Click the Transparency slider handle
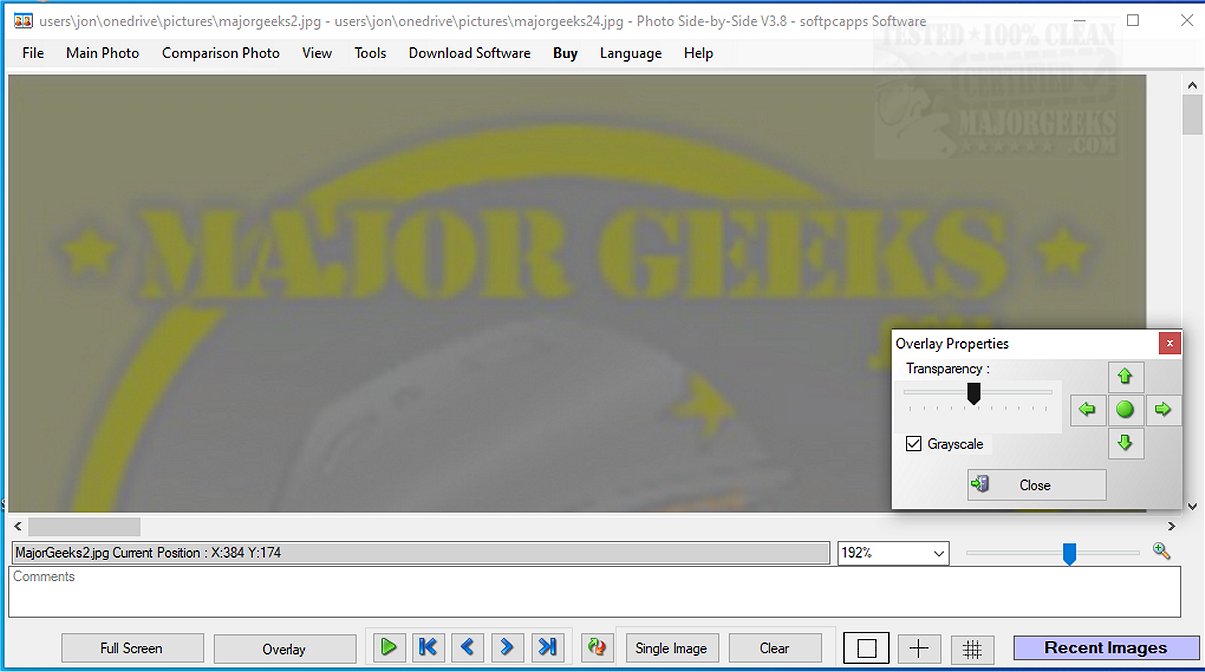 (973, 394)
